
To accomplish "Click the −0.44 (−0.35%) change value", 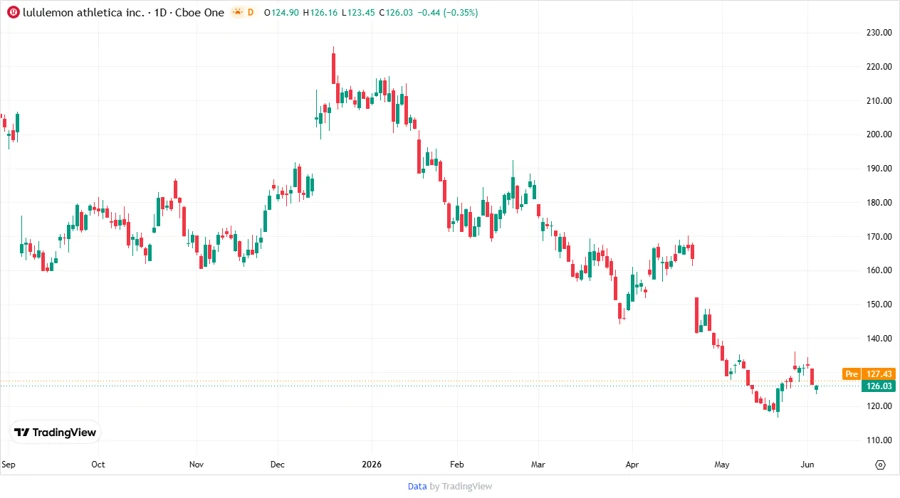I will [x=448, y=12].
